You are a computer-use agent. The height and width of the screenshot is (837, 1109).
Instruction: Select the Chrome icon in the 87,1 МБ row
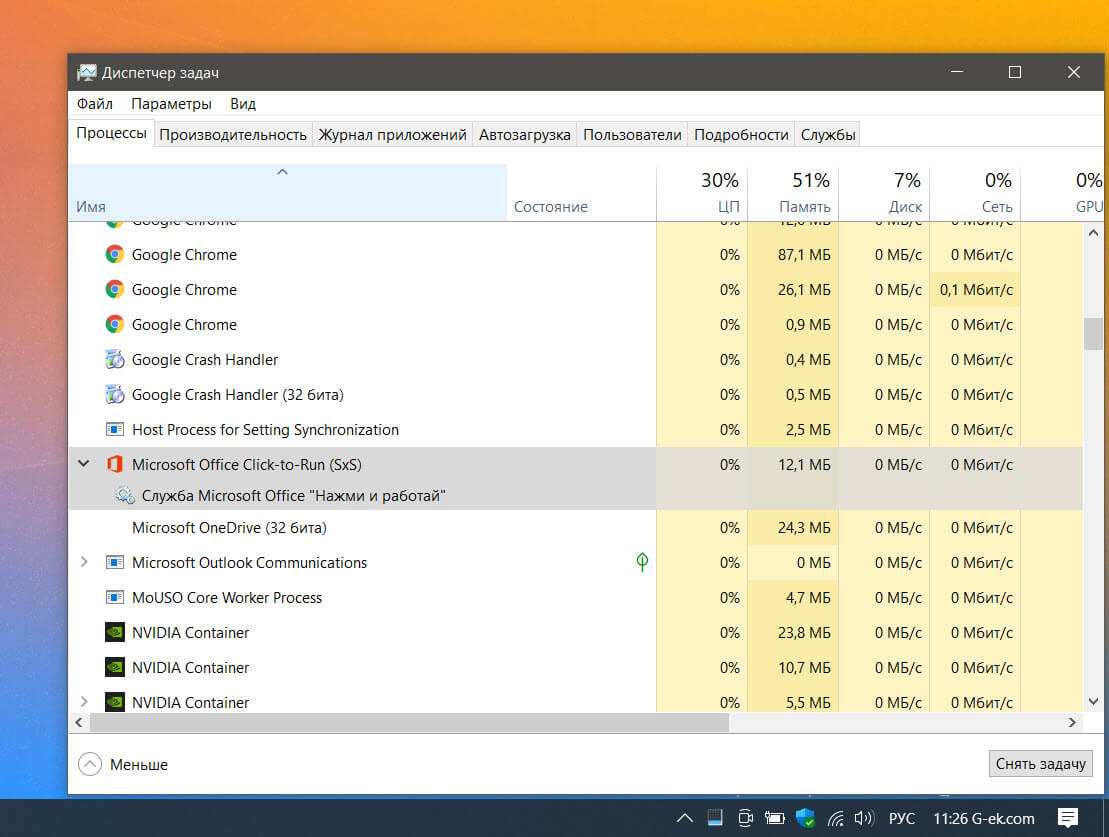pos(115,254)
